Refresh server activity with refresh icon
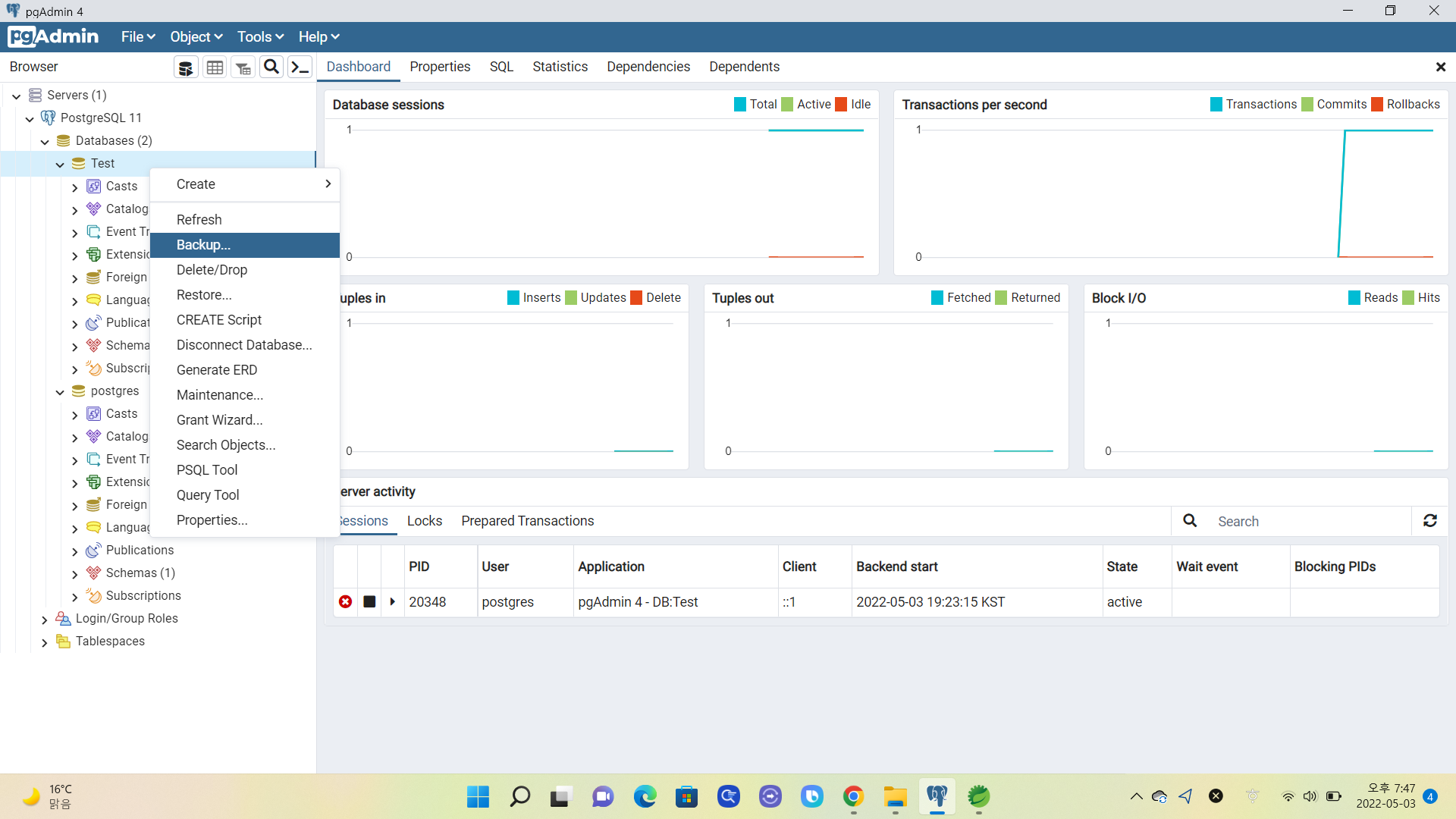This screenshot has width=1456, height=819. tap(1430, 521)
